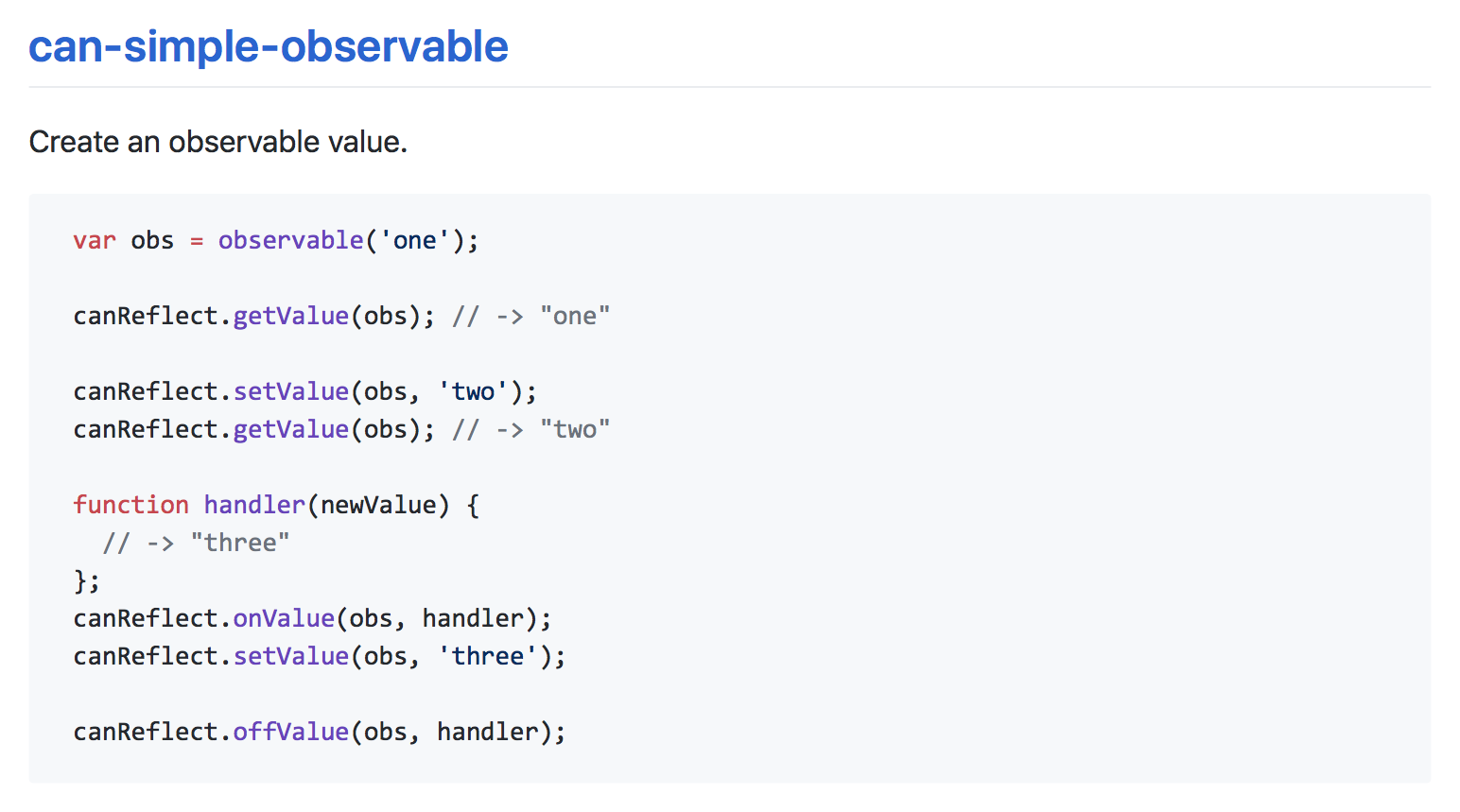Click the first getValue call
Viewport: 1460px width, 812px height.
[x=291, y=316]
